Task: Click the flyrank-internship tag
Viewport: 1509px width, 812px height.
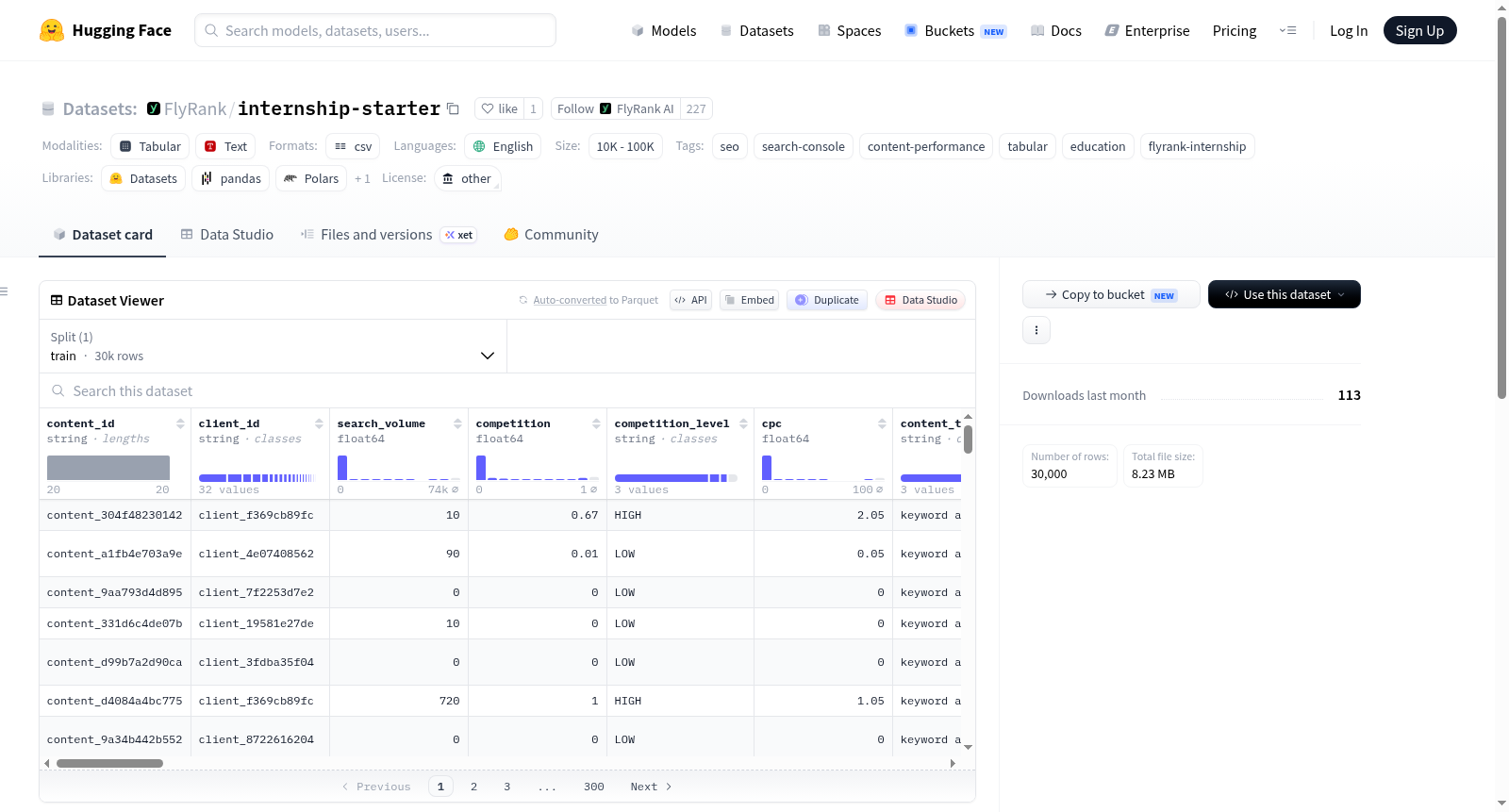Action: (x=1198, y=146)
